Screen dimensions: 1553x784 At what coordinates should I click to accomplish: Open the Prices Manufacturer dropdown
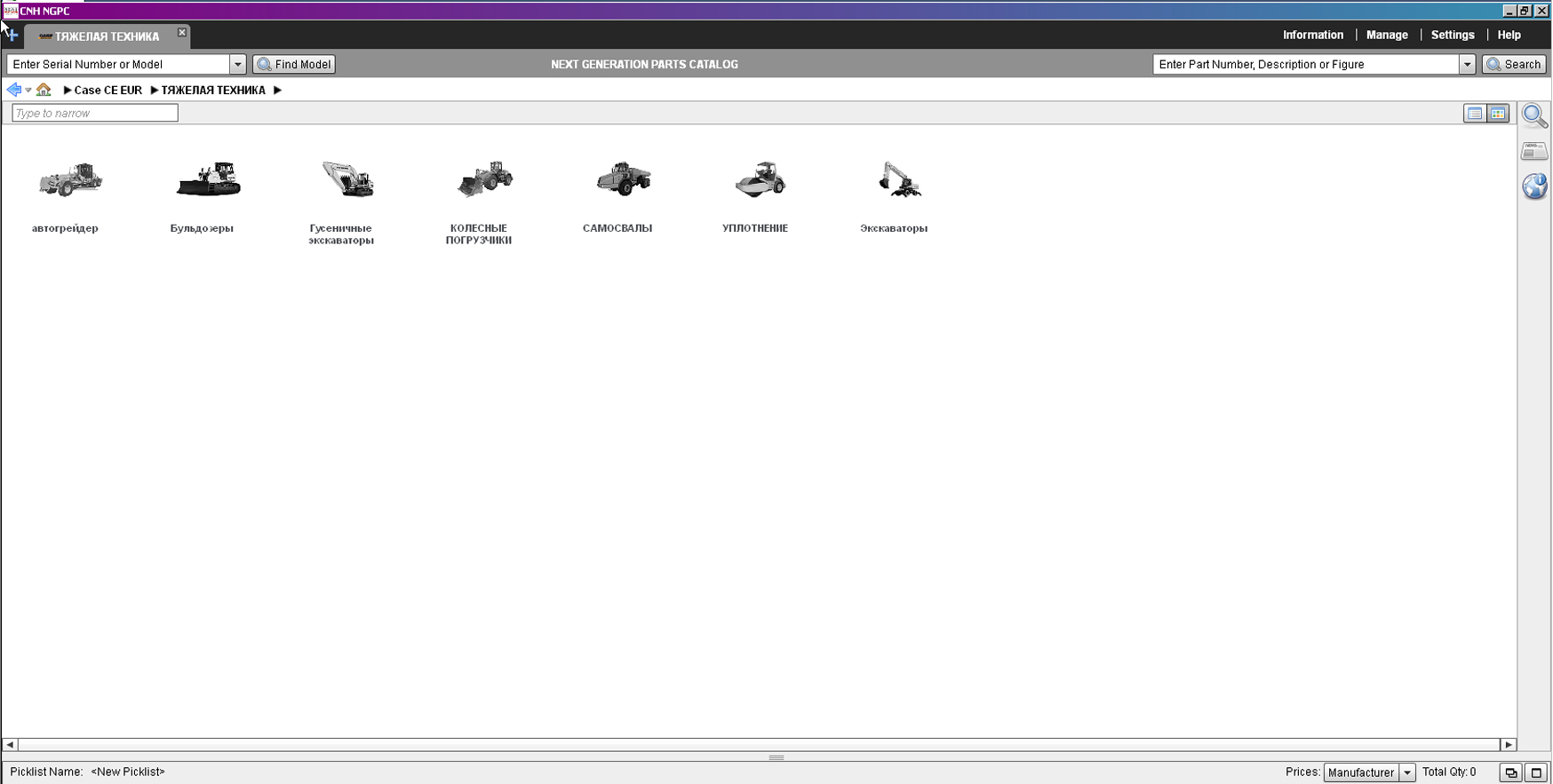pyautogui.click(x=1406, y=772)
